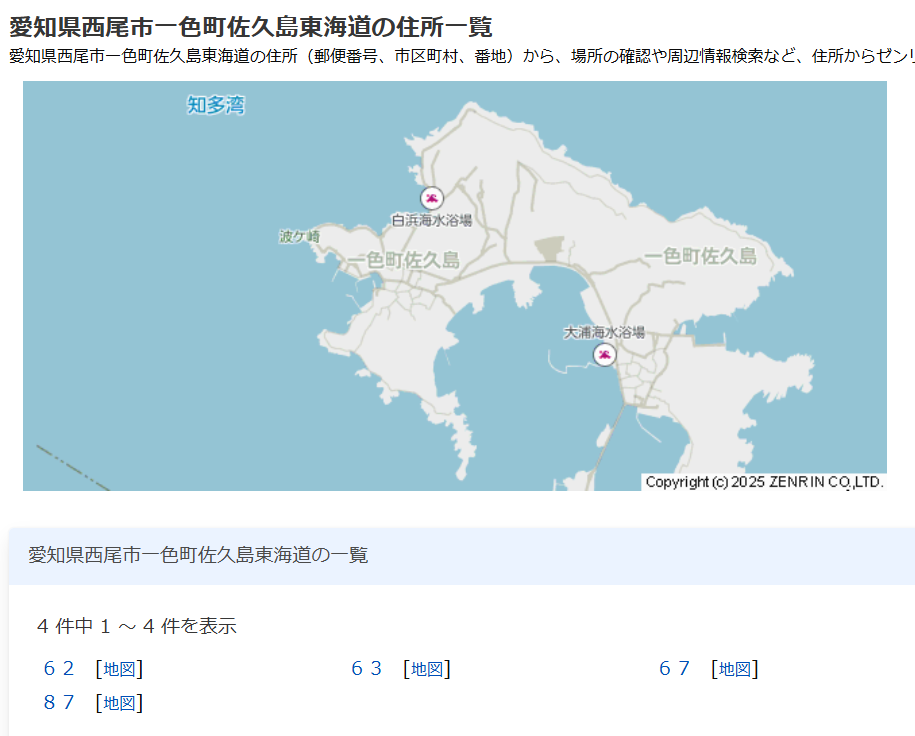Viewport: 915px width, 736px height.
Task: Click the section header 愛知県西尾市一色町佐久島東海道の一覧
Action: (x=198, y=554)
